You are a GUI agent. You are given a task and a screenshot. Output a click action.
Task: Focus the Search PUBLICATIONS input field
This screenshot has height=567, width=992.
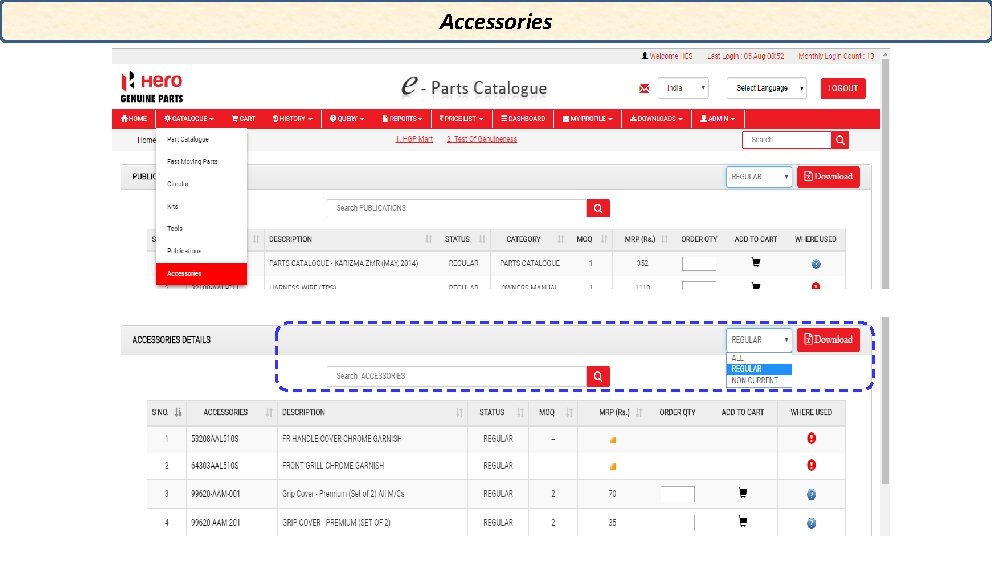pyautogui.click(x=457, y=208)
